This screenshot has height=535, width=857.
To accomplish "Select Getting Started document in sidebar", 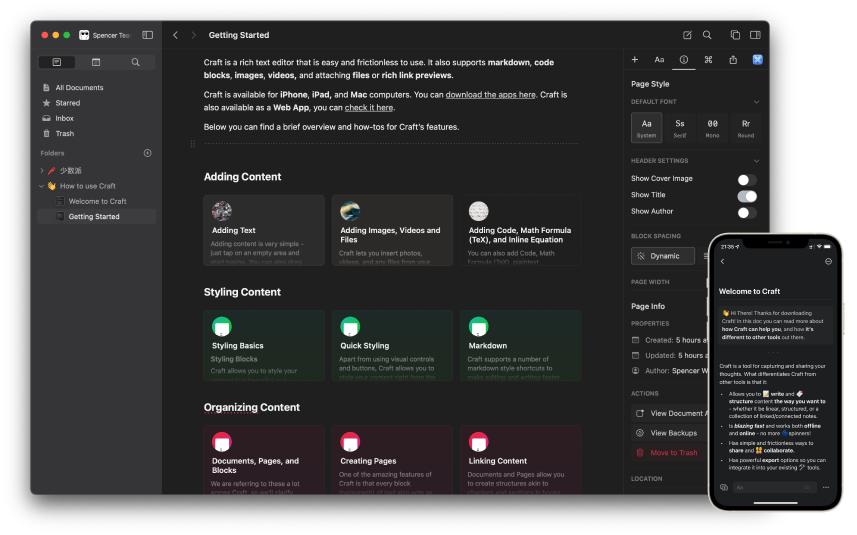I will (97, 216).
